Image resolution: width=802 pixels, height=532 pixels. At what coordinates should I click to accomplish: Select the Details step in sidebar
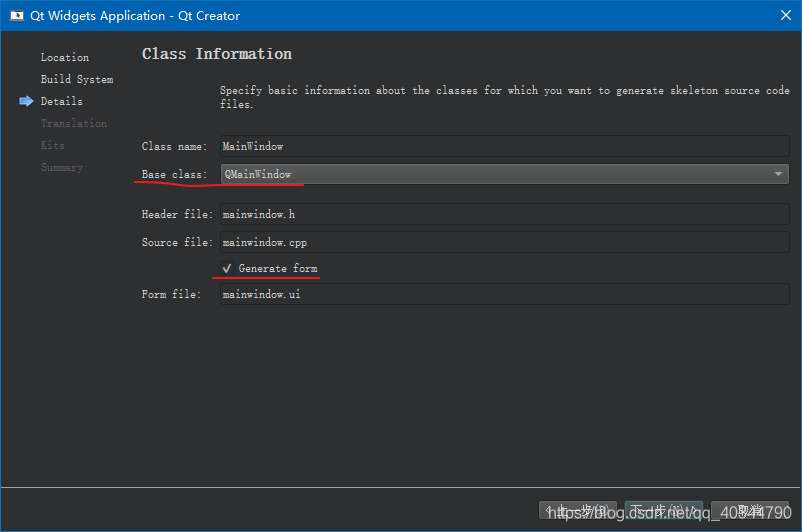(x=62, y=101)
